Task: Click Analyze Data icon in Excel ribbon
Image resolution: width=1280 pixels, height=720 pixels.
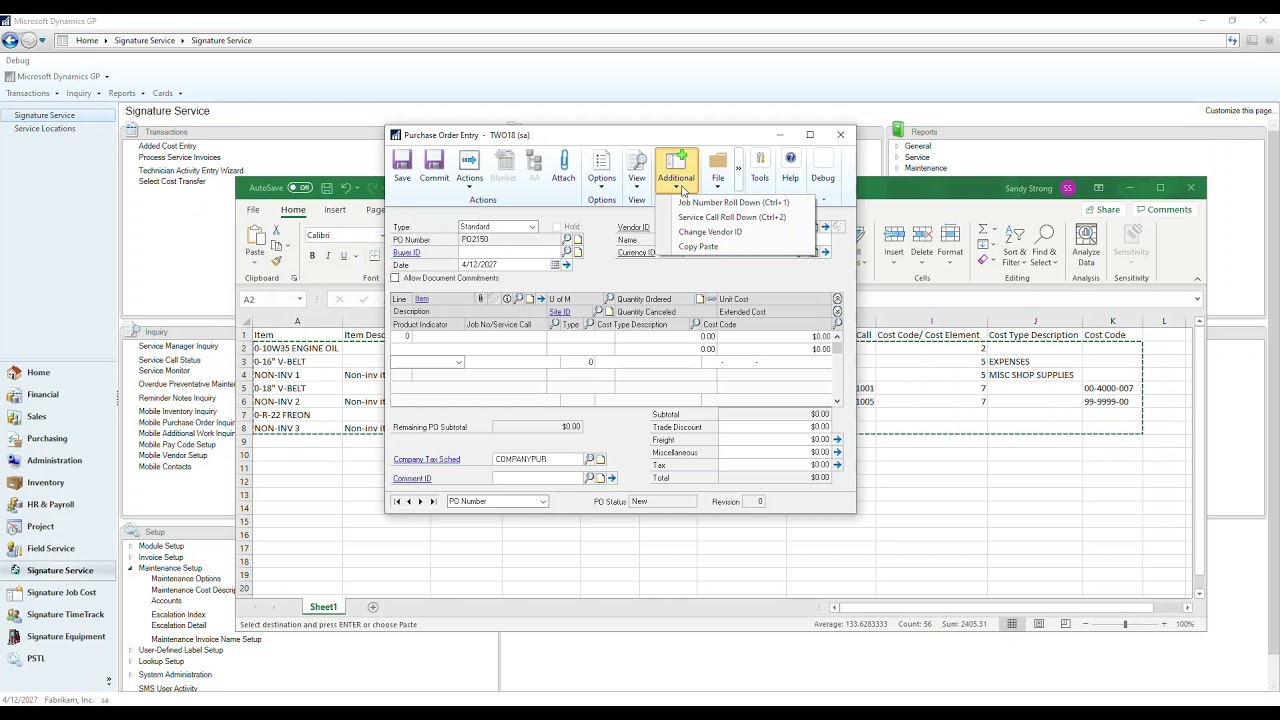Action: click(1086, 245)
